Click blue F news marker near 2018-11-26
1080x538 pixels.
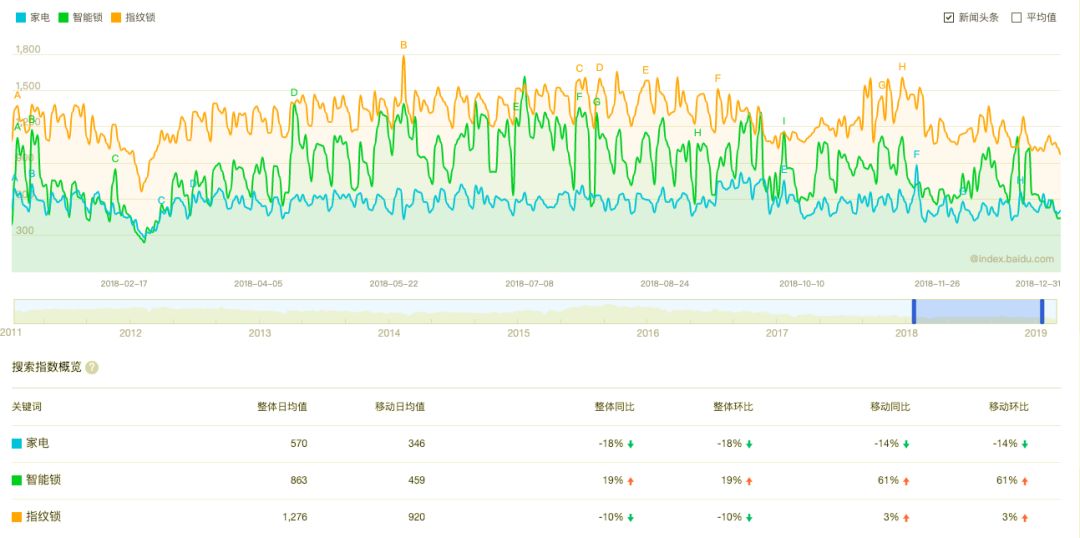click(x=916, y=154)
